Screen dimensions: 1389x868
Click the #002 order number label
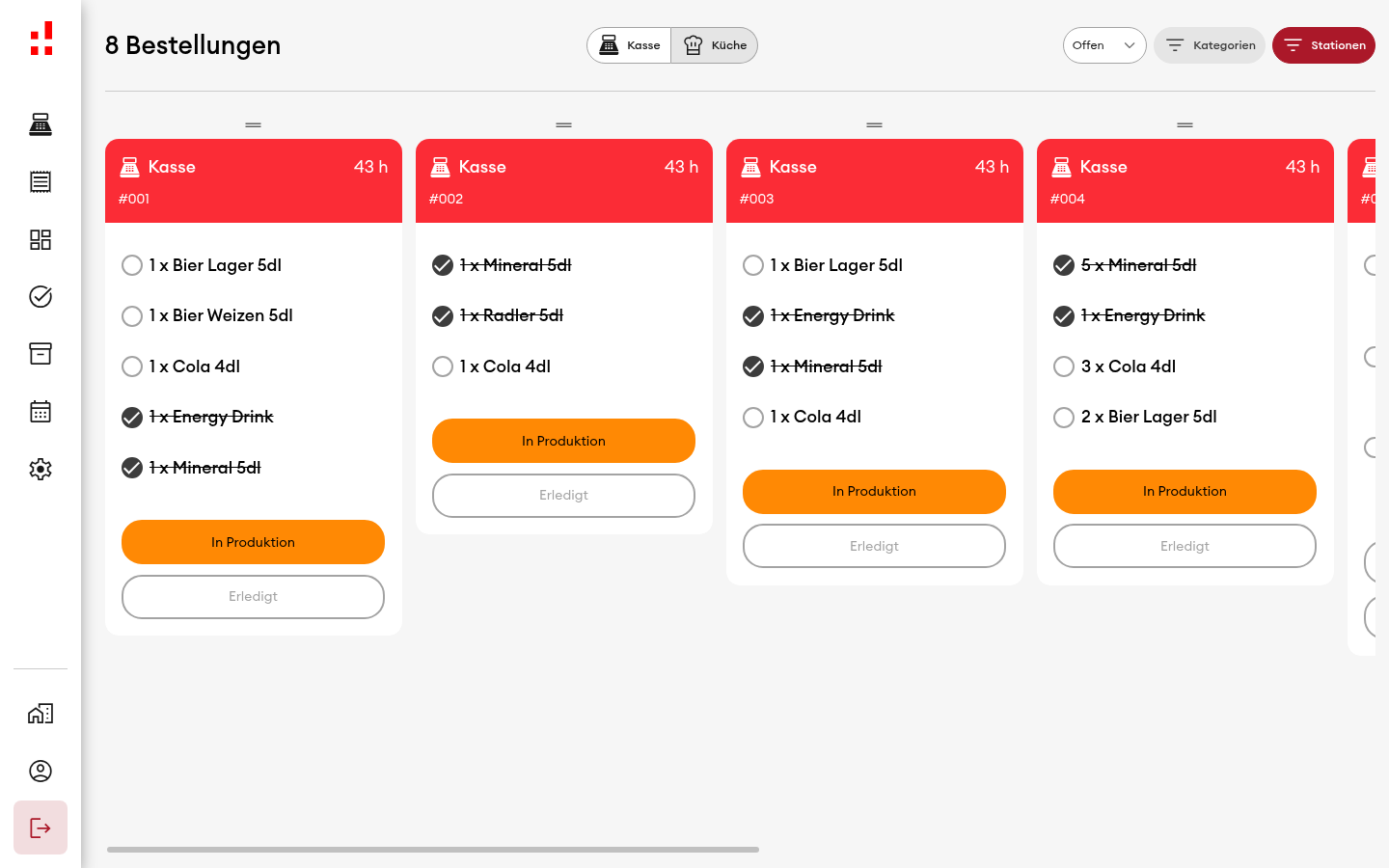point(446,199)
